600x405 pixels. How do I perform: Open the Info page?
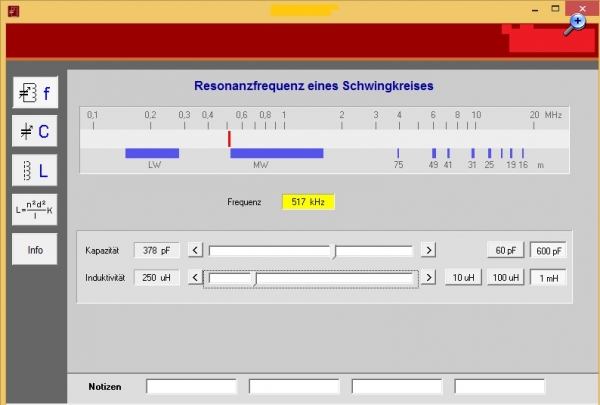[34, 249]
